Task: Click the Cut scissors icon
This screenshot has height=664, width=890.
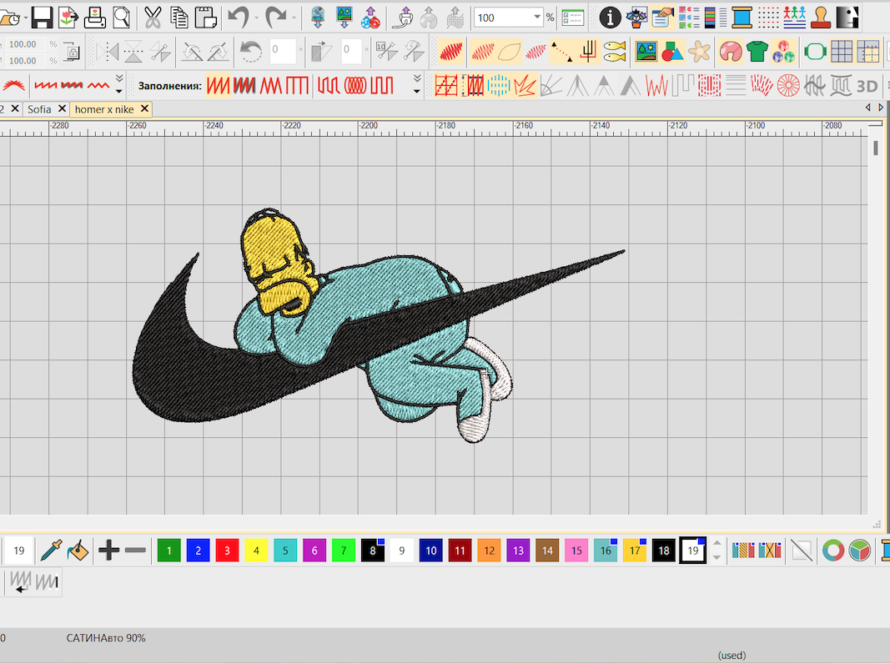Action: [152, 18]
